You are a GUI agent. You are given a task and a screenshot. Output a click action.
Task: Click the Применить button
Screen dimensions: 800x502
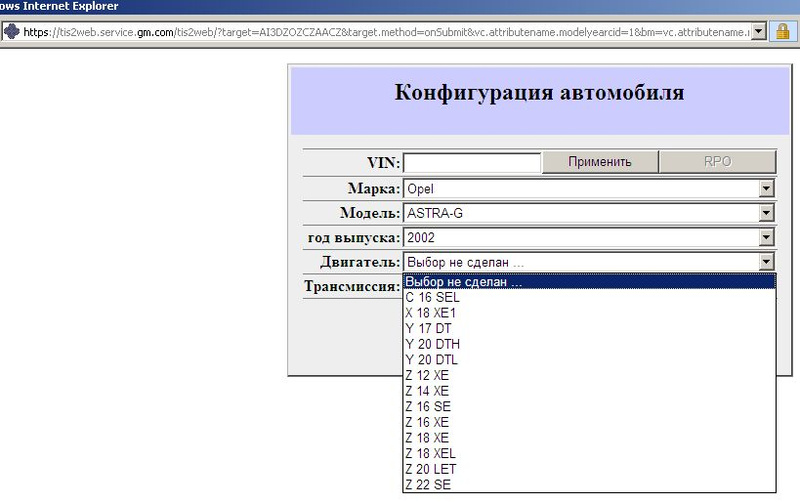[600, 162]
